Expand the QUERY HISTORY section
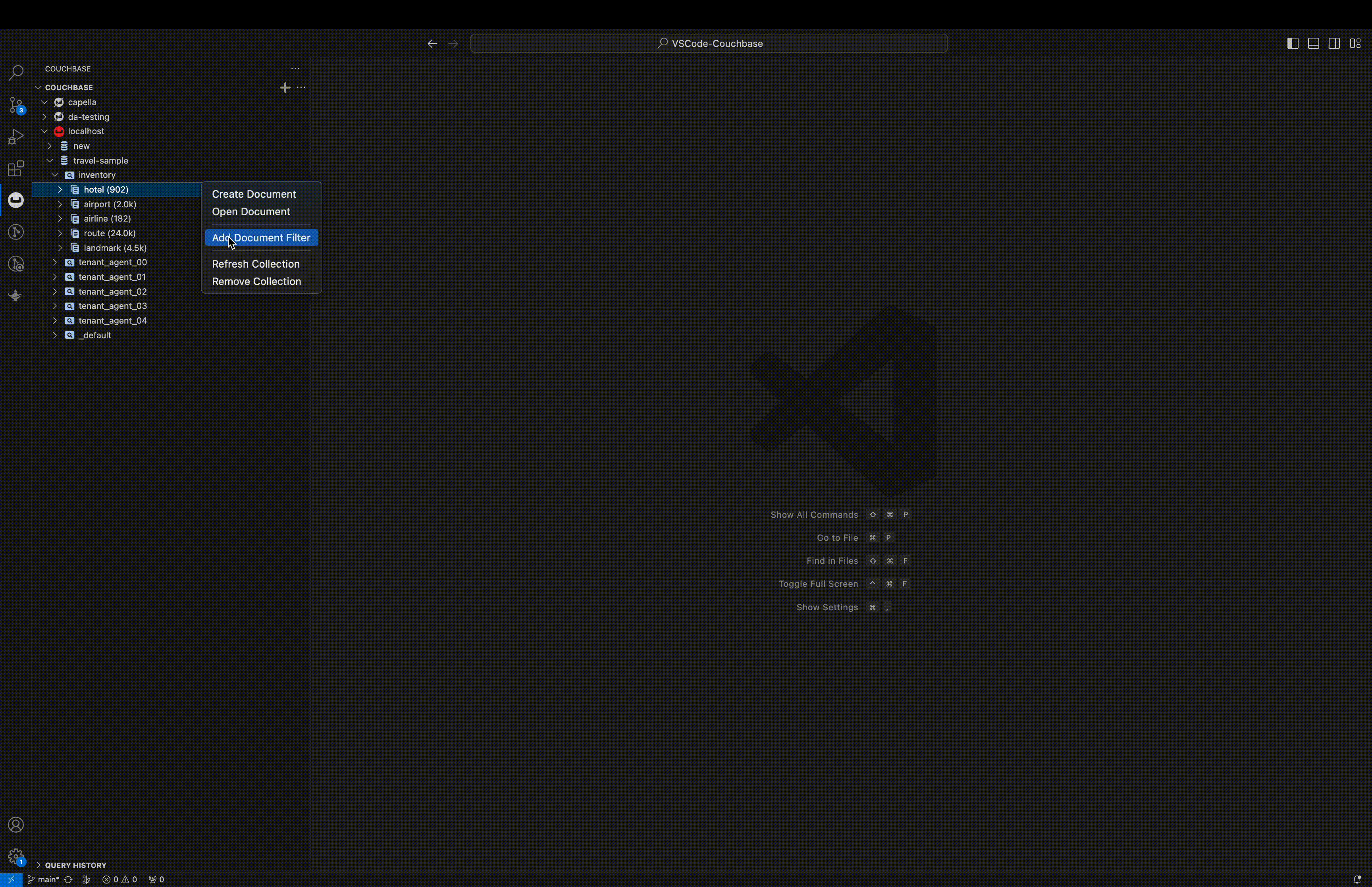 coord(75,865)
